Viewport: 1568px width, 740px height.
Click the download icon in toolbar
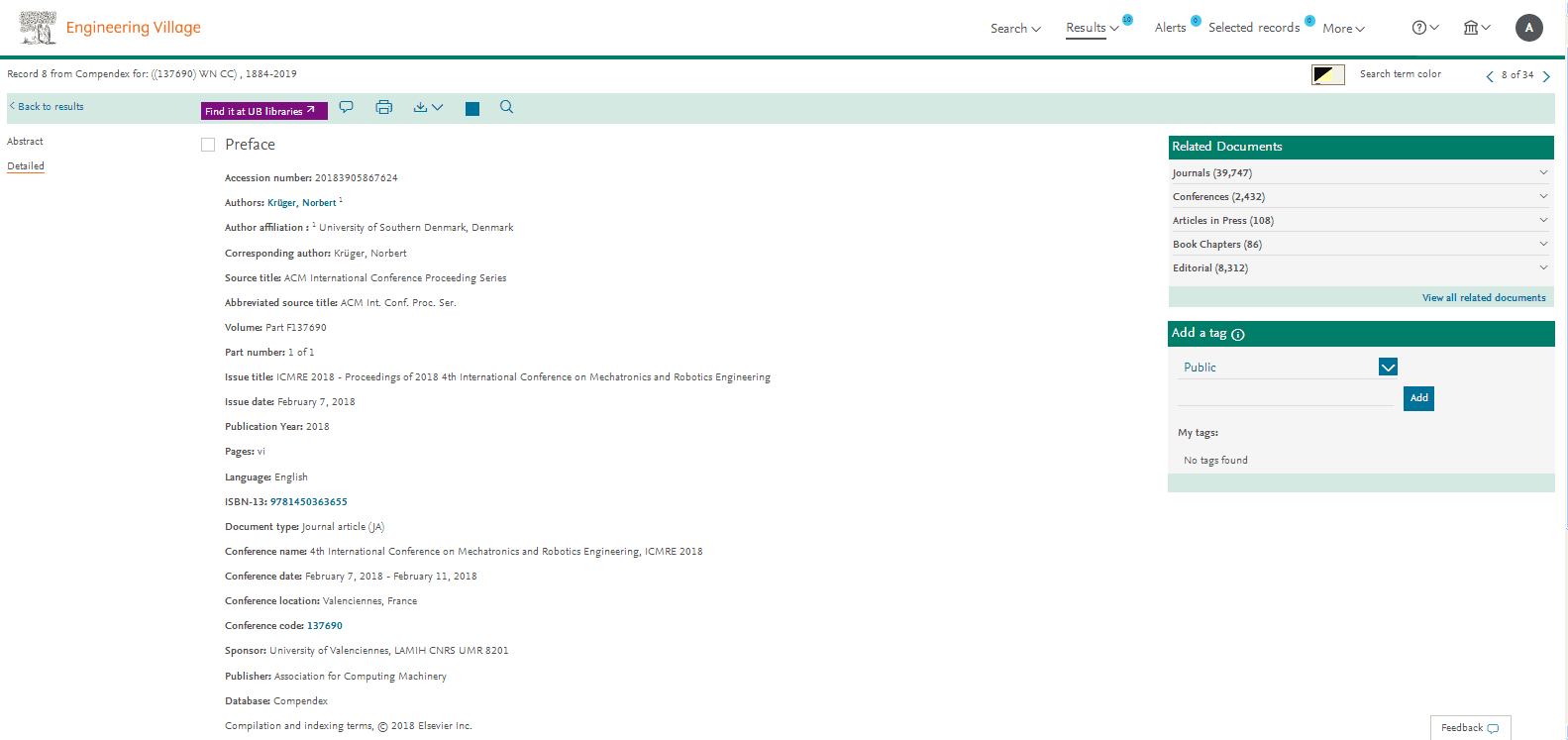[x=420, y=107]
